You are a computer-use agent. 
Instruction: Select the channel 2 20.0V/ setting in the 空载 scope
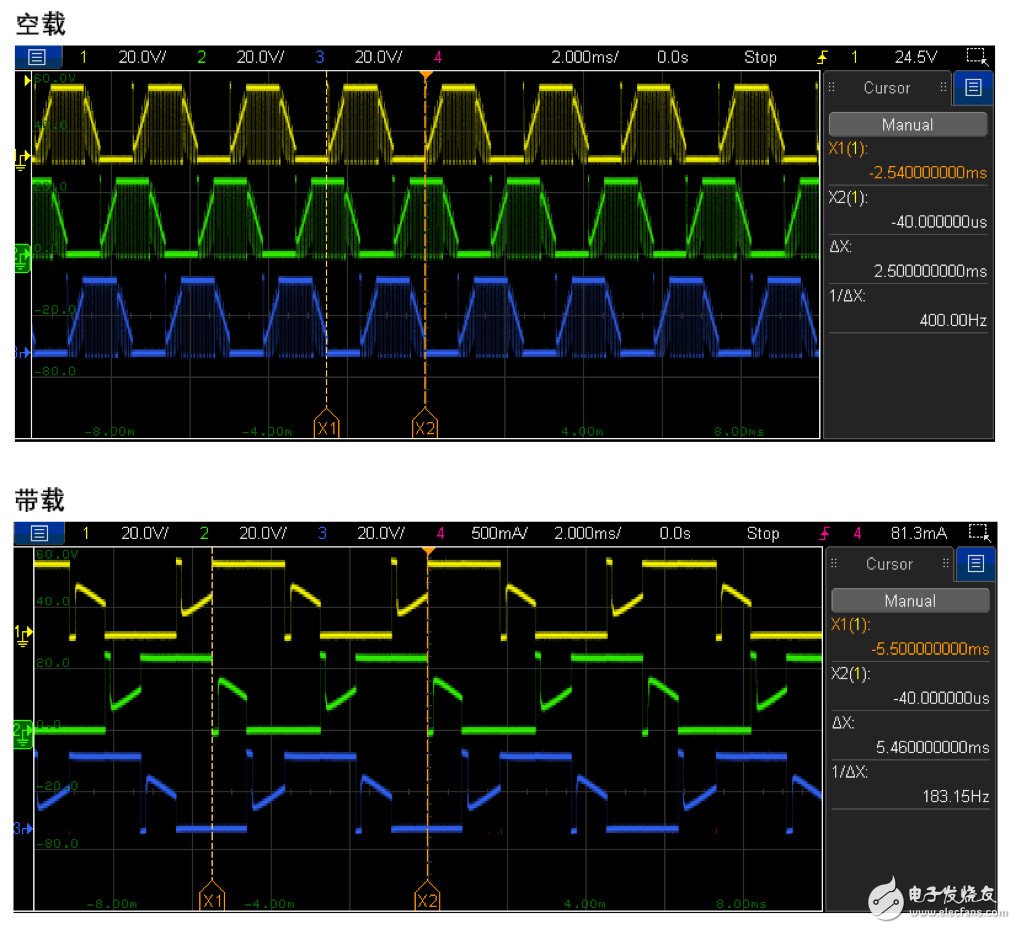click(260, 57)
